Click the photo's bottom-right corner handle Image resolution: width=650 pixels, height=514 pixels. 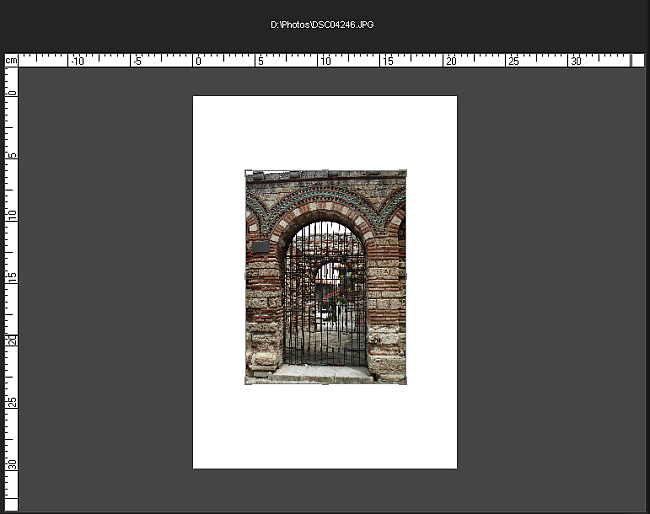tap(403, 381)
